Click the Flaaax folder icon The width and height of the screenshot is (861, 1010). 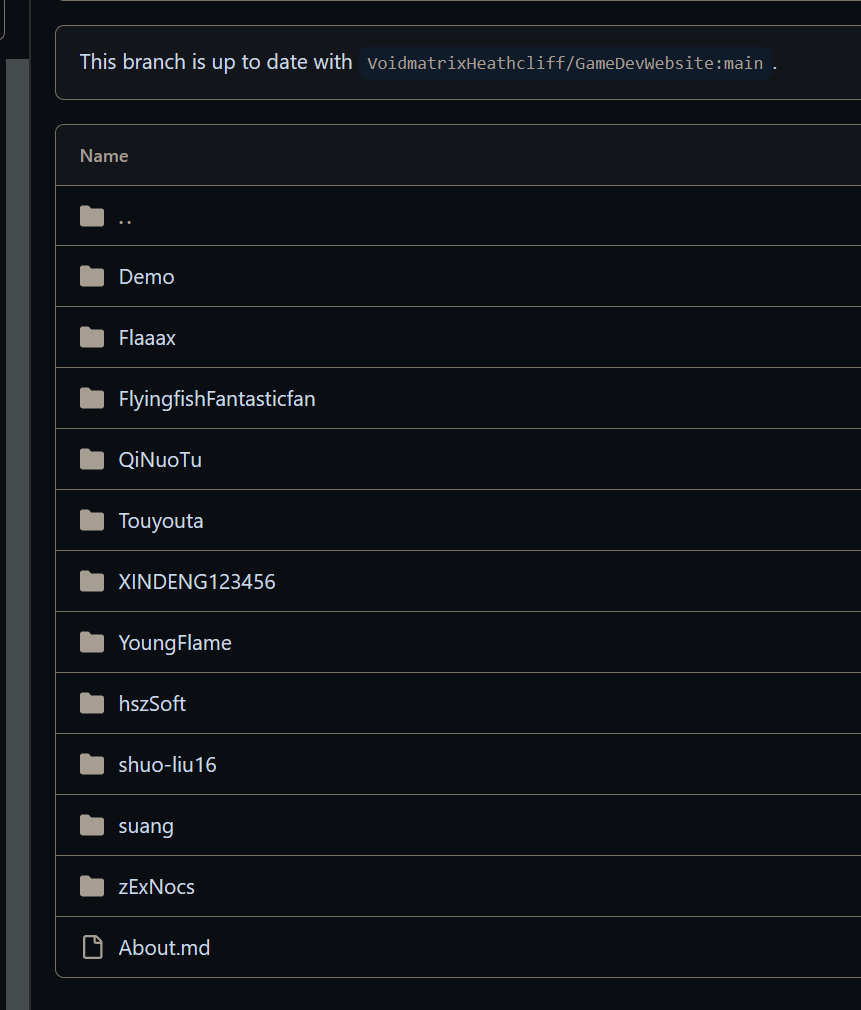coord(91,338)
